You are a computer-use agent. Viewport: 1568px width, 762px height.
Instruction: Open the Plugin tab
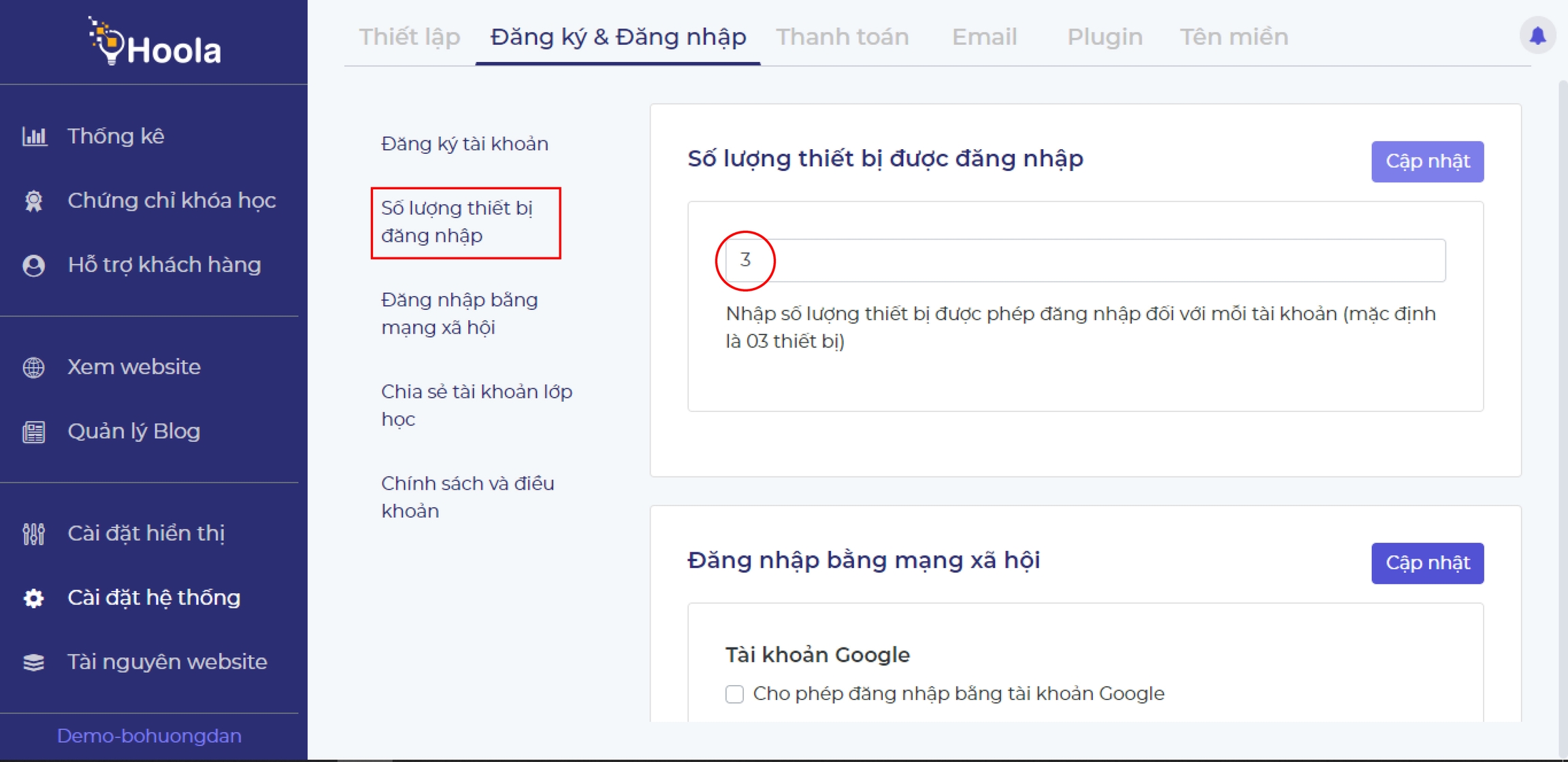click(x=1105, y=37)
